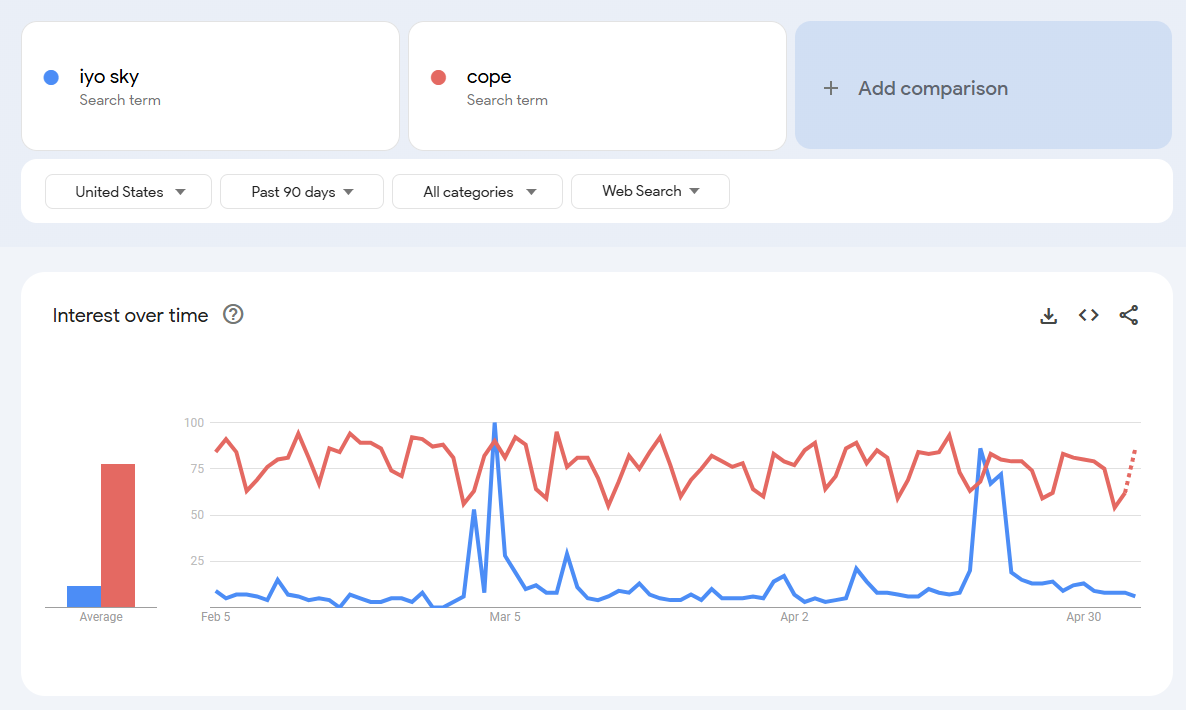Screen dimensions: 1186x710
Task: Open the embed code icon
Action: click(x=1088, y=316)
